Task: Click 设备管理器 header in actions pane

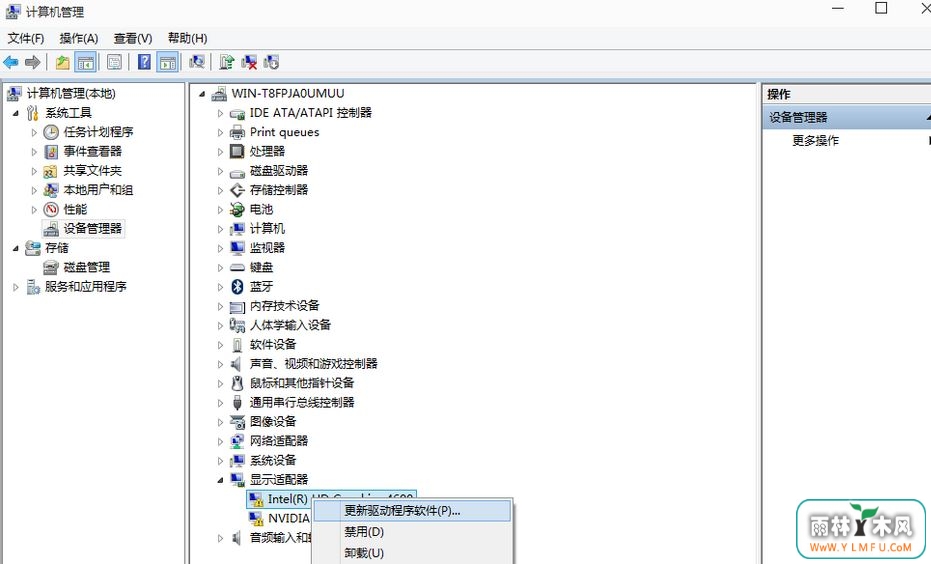Action: click(847, 118)
